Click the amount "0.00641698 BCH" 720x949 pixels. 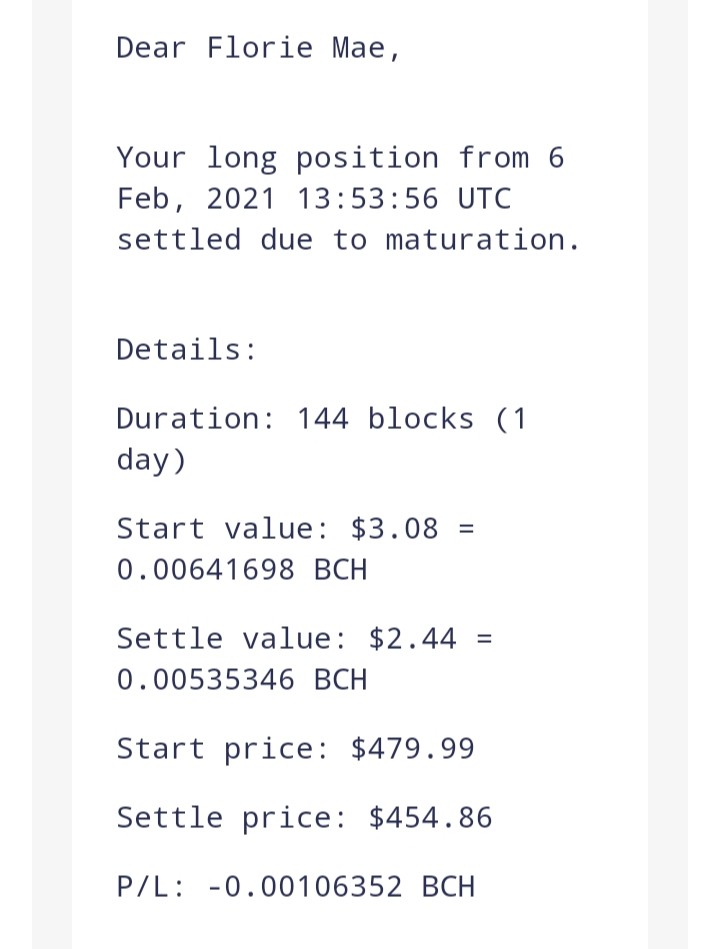pos(242,570)
